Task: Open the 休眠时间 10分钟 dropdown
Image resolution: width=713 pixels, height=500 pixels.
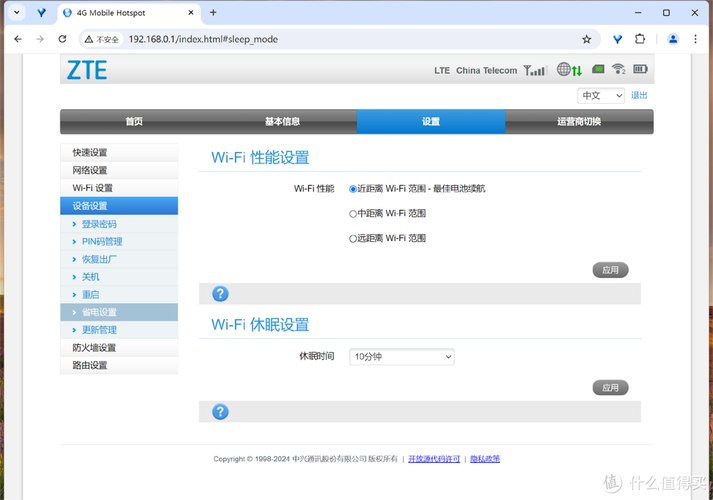Action: point(402,357)
